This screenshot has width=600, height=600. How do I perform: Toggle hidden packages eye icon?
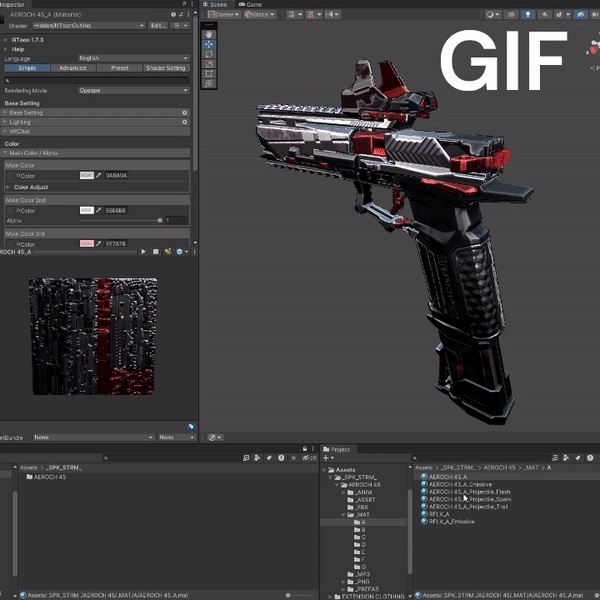tap(308, 458)
